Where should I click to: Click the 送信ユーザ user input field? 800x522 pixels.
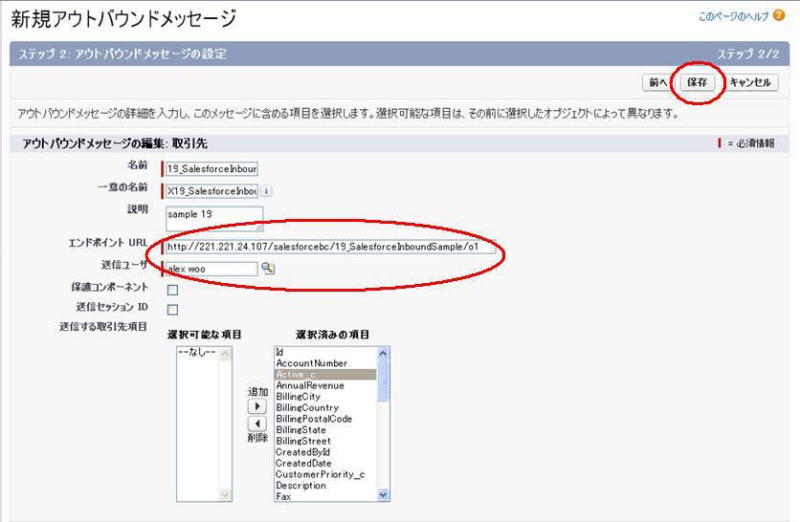click(x=211, y=268)
